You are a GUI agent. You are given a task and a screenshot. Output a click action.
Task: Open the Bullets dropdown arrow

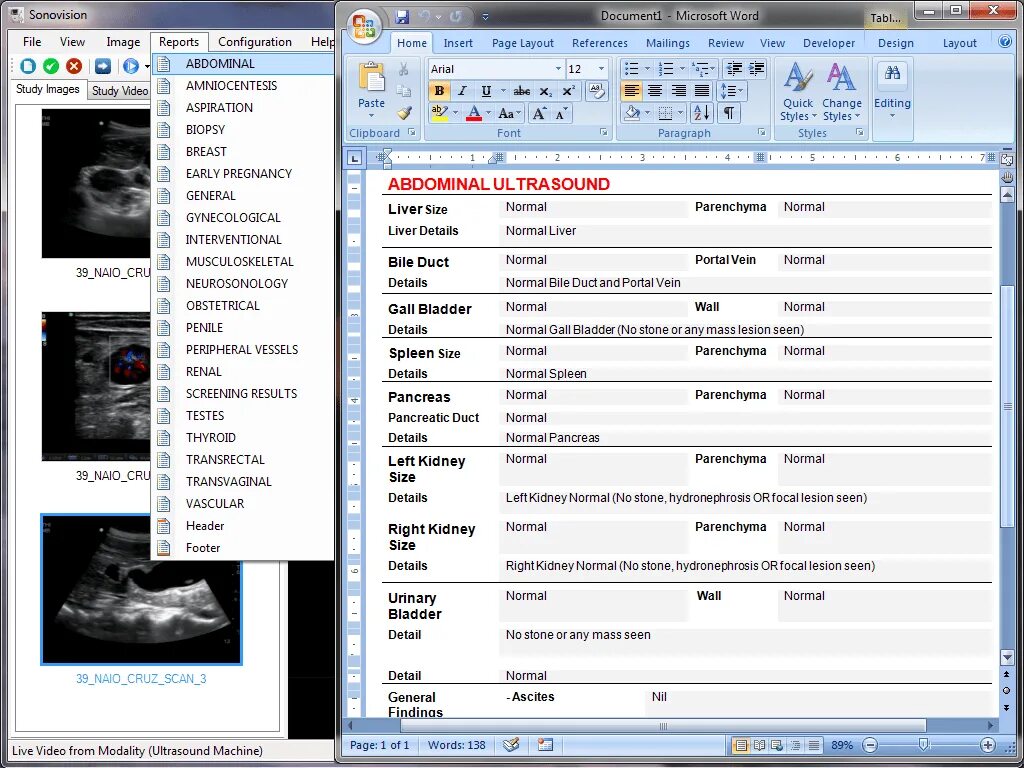click(647, 69)
